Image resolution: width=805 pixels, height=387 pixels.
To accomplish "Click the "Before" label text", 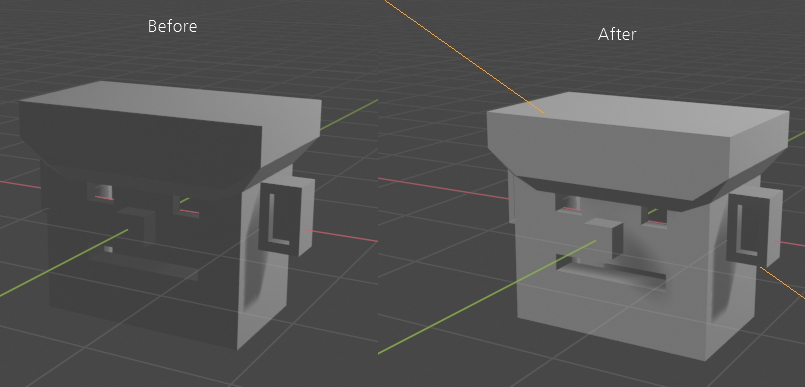I will pos(172,26).
